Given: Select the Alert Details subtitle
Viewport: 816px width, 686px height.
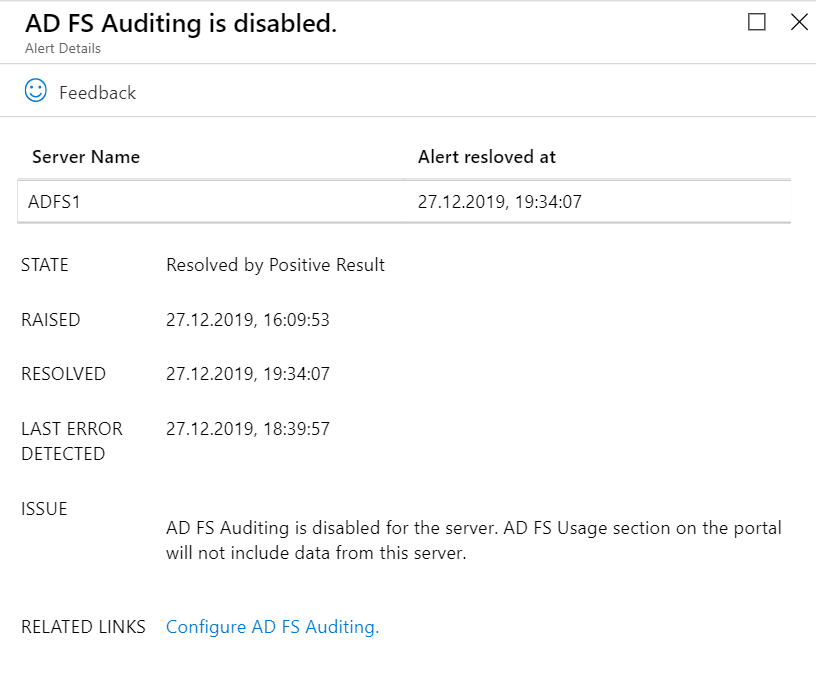Looking at the screenshot, I should pos(61,48).
